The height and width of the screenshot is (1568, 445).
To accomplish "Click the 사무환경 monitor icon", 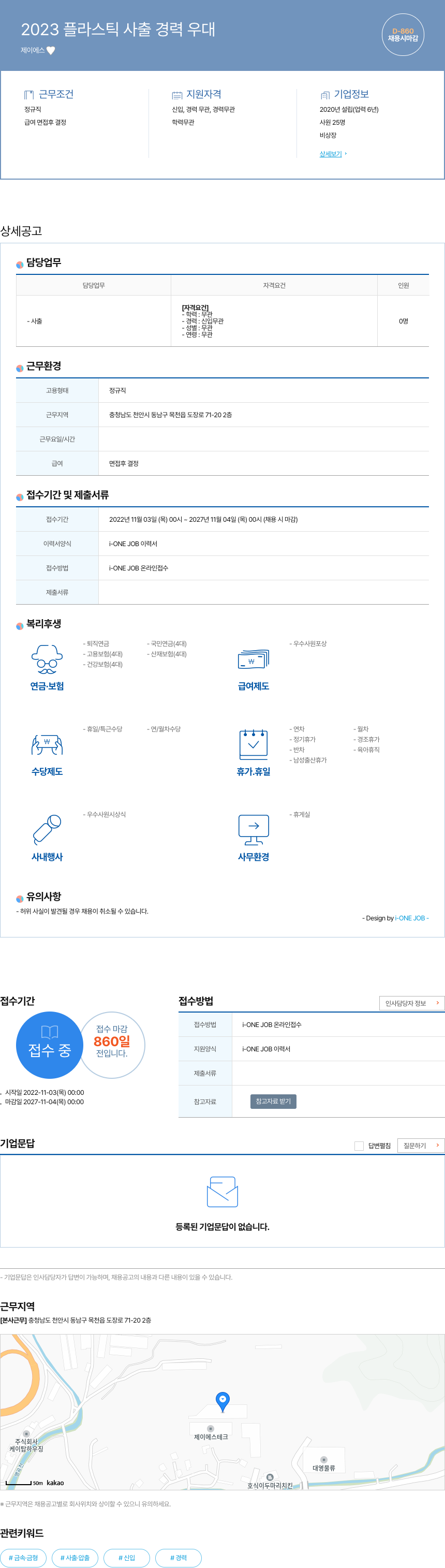I will [253, 830].
